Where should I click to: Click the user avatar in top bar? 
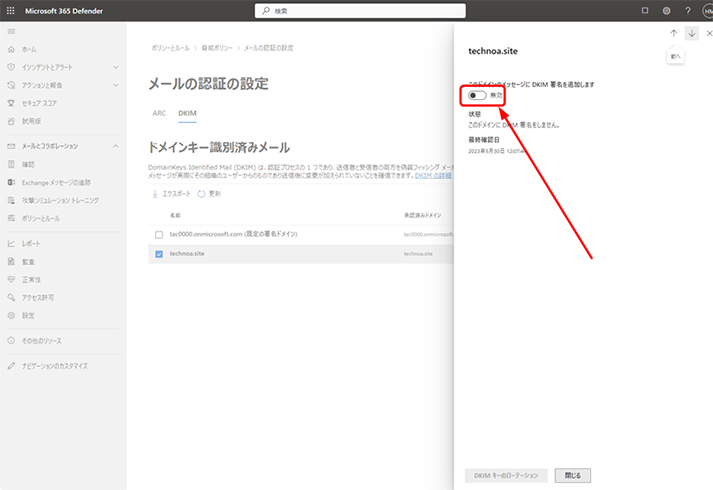click(708, 10)
